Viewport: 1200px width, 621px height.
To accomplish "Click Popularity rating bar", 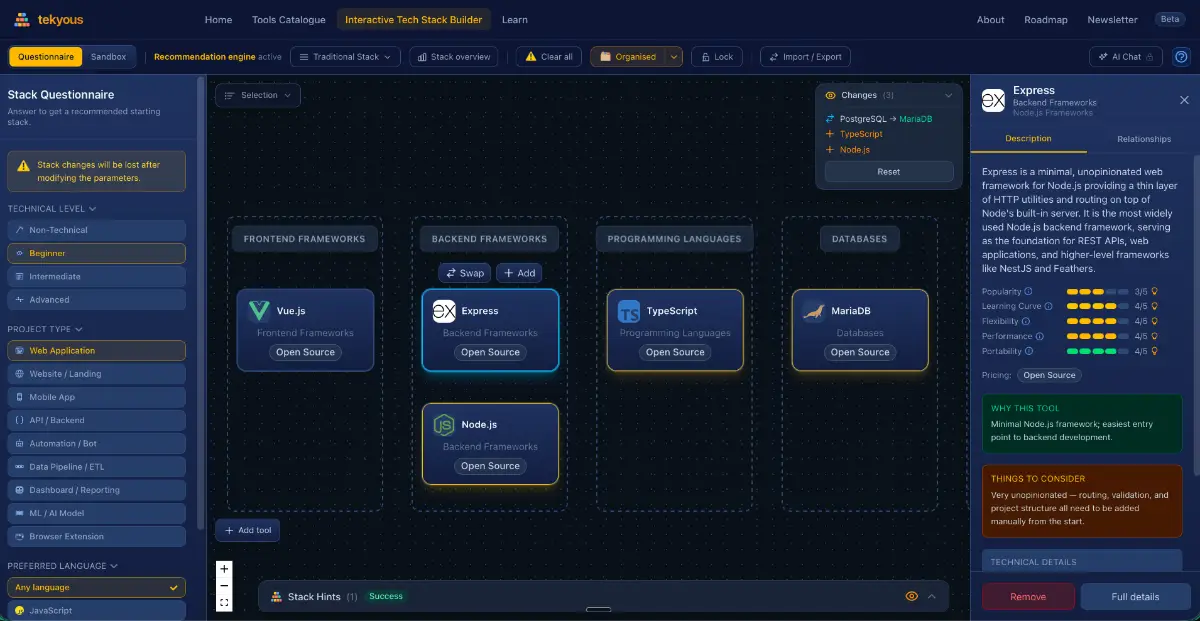I will (x=1097, y=291).
